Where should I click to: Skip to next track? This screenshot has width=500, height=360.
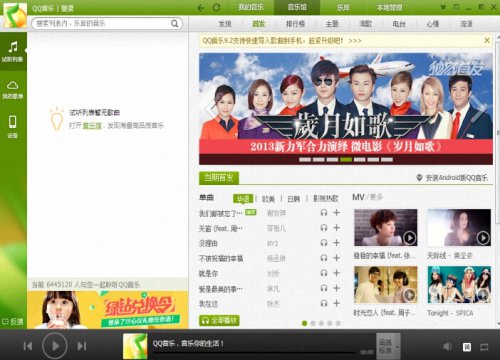tap(82, 346)
